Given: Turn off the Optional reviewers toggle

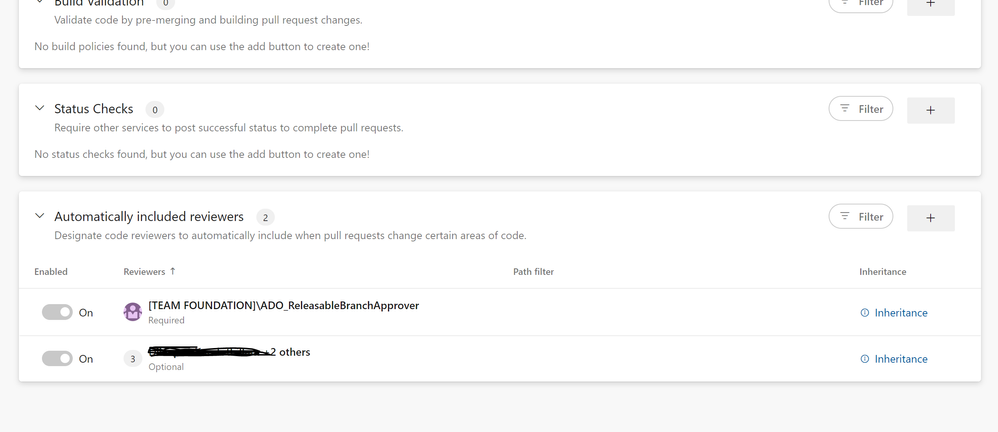Looking at the screenshot, I should click(57, 359).
